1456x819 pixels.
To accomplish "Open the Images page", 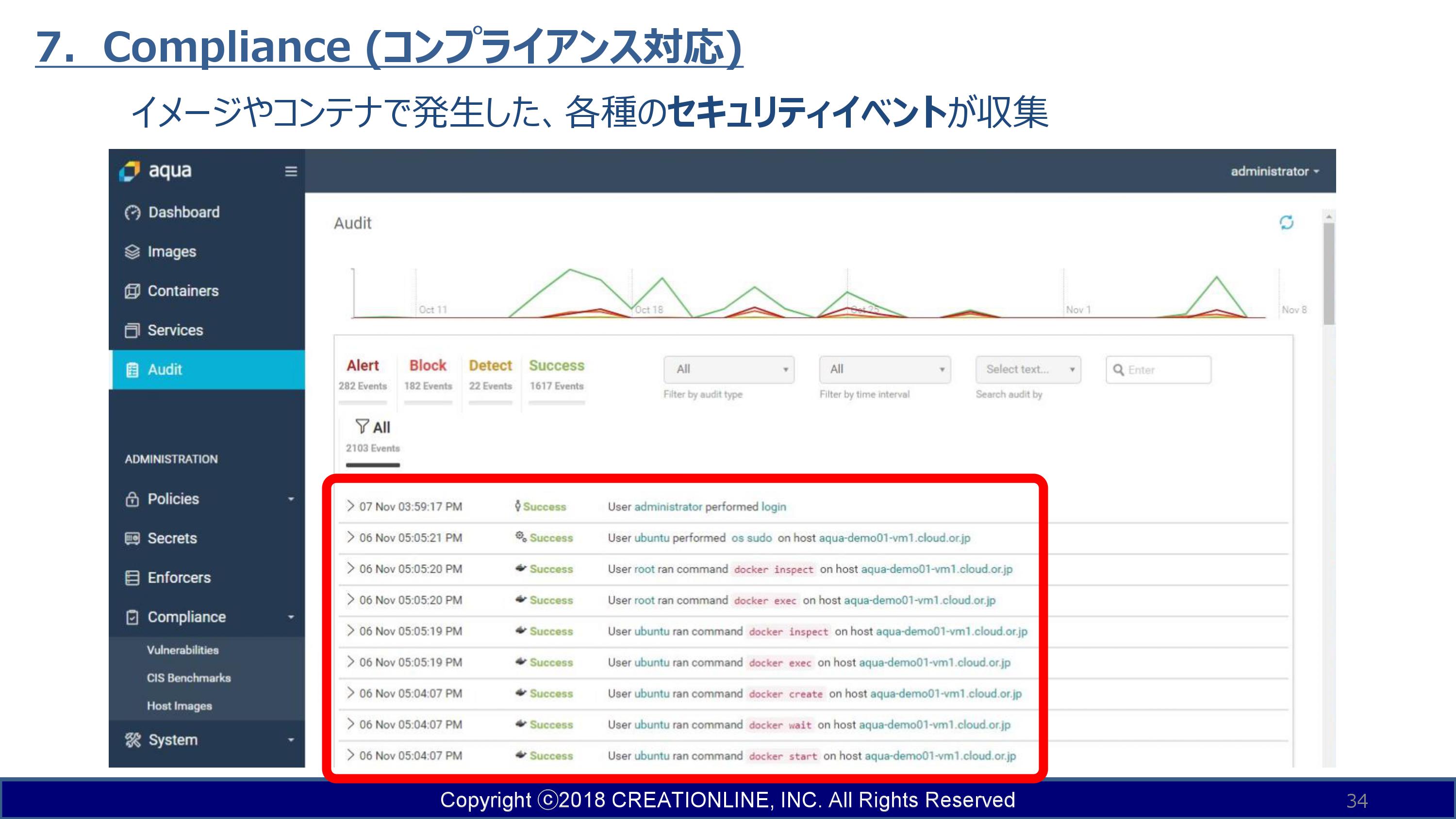I will coord(172,252).
